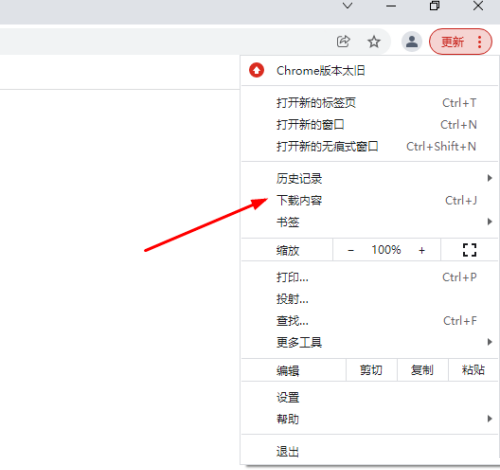Screen dimensions: 500x470
Task: Expand the 更多工具 submenu
Action: coord(369,342)
